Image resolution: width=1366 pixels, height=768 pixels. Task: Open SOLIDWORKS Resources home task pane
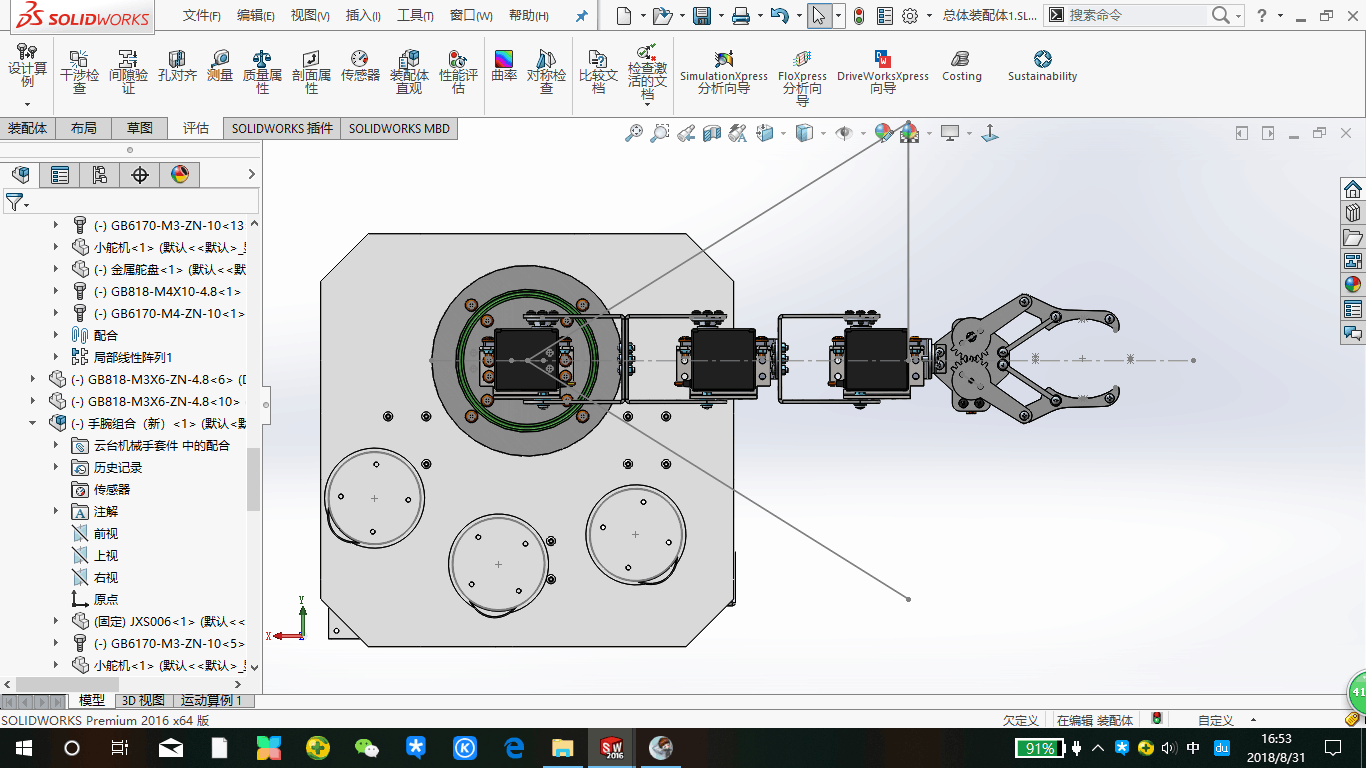click(1353, 189)
